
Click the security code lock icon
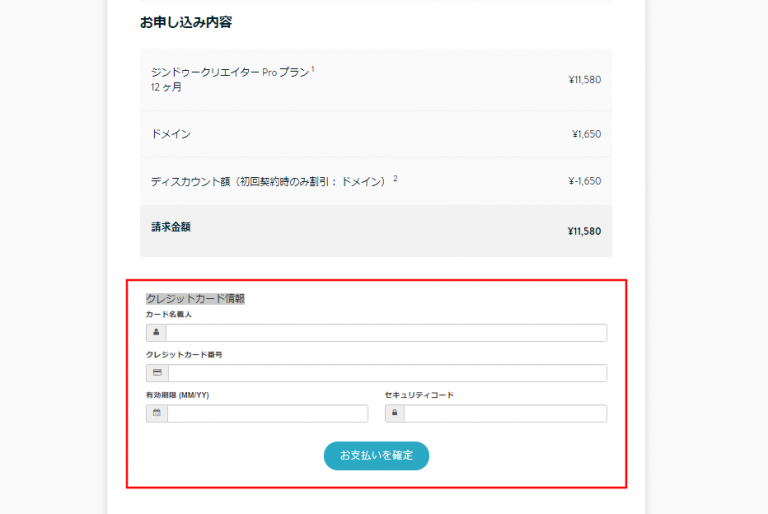[394, 413]
